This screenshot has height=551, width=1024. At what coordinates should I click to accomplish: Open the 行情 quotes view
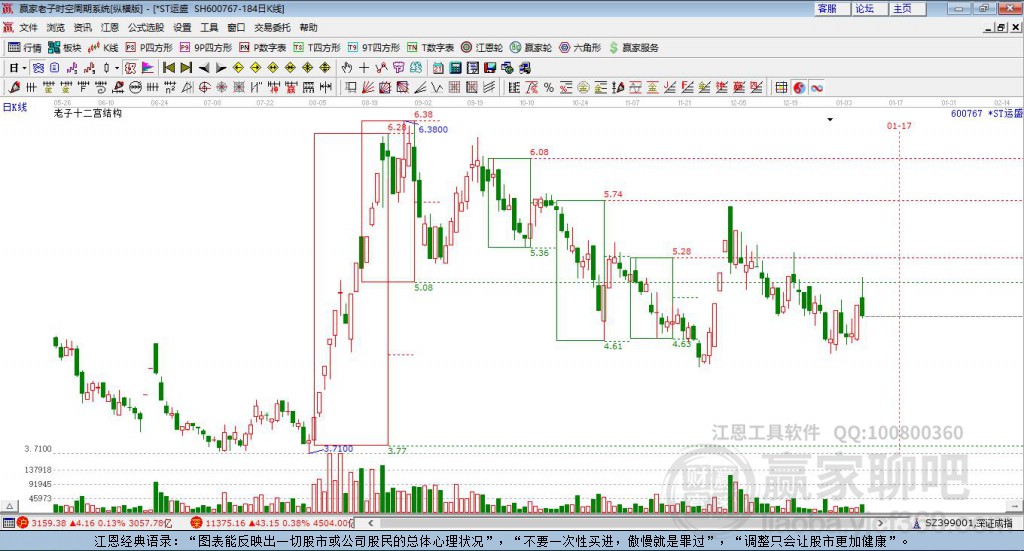[x=25, y=48]
